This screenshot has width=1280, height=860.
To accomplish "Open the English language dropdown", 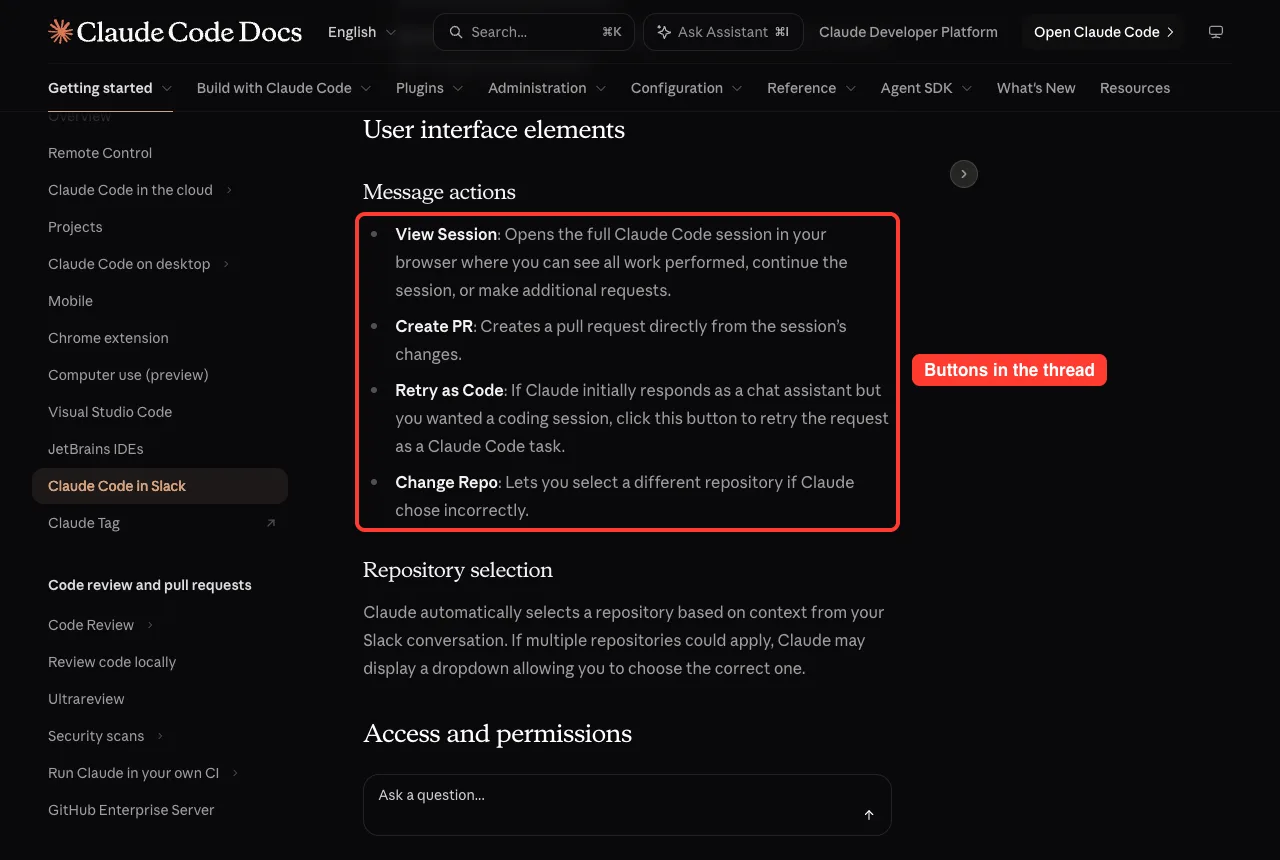I will [360, 32].
